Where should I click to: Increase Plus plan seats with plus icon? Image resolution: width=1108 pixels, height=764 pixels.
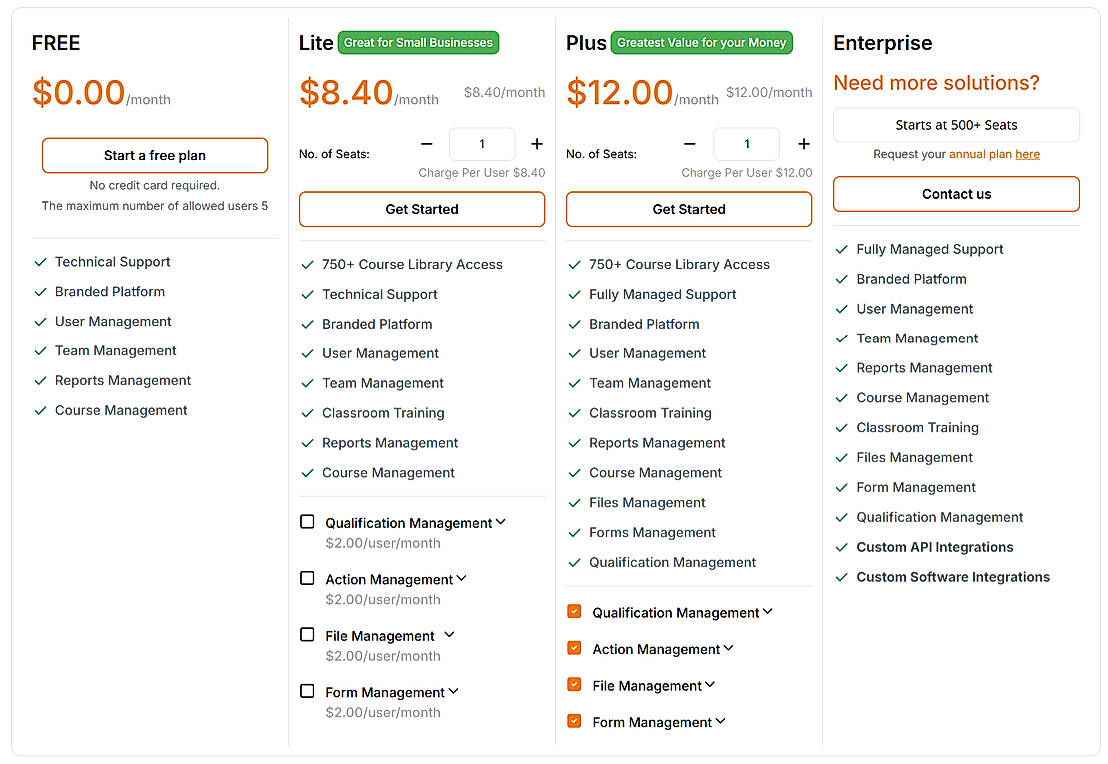point(804,144)
